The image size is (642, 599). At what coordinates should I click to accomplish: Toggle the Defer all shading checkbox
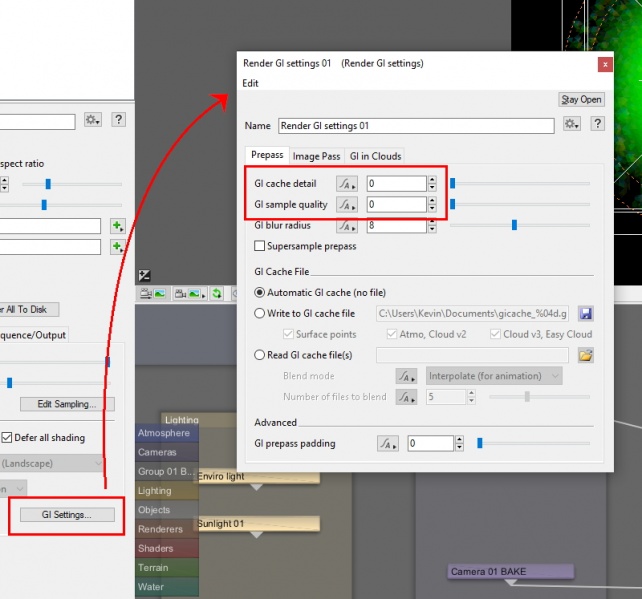click(7, 437)
